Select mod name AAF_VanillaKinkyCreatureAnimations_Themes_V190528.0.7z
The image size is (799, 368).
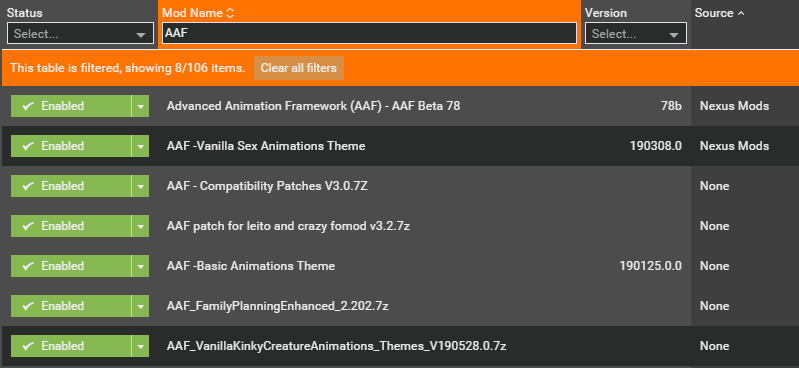click(x=336, y=346)
